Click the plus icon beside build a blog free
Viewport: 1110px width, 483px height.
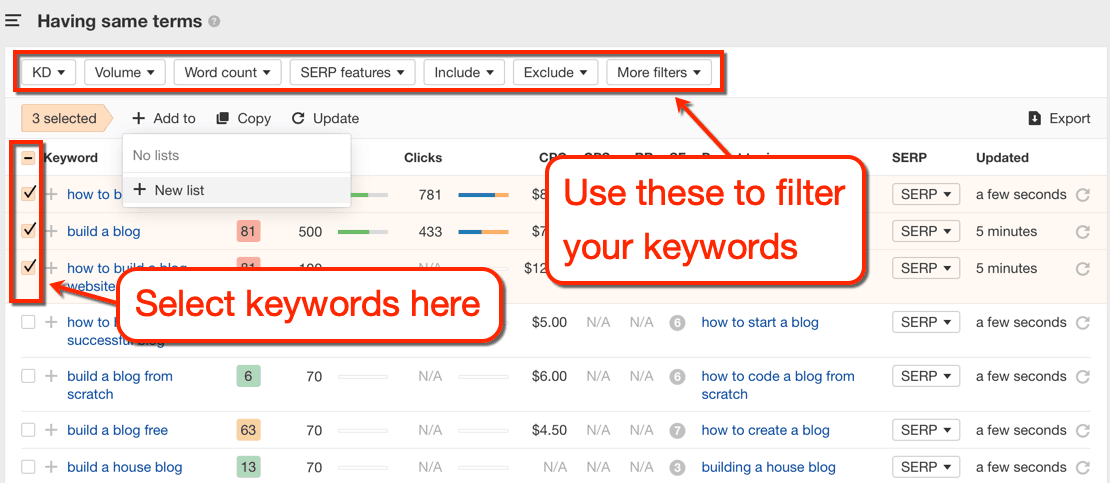click(x=51, y=430)
